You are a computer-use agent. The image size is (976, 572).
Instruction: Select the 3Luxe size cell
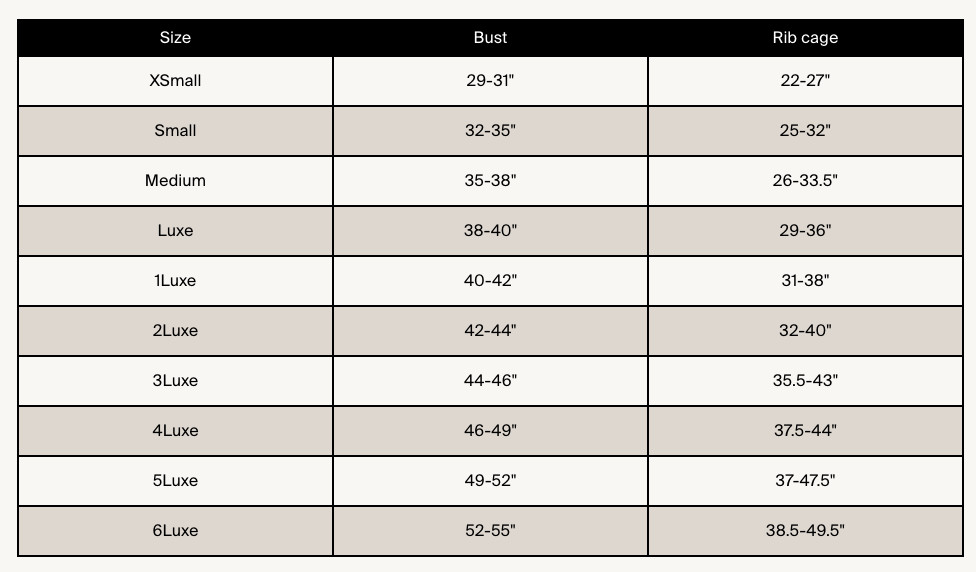[x=175, y=381]
